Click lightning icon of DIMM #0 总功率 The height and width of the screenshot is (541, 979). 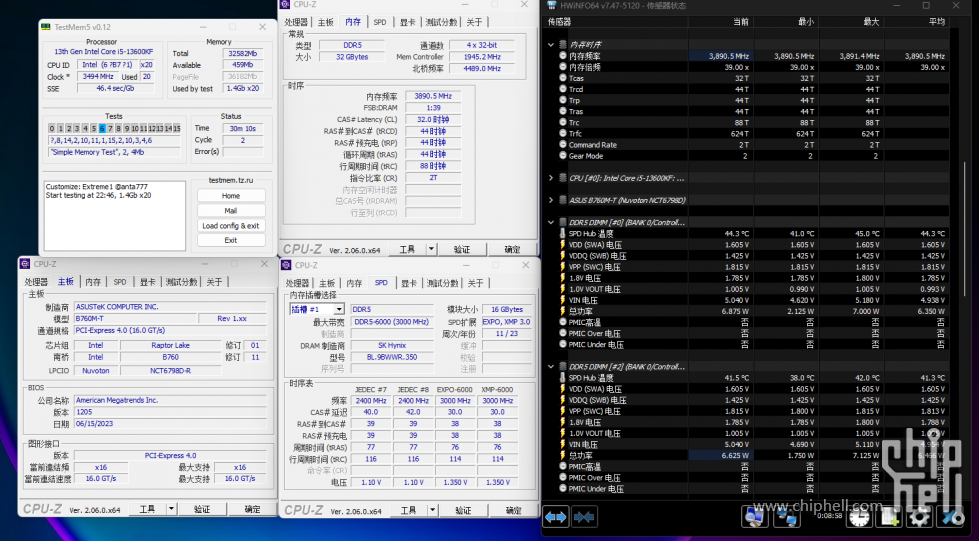pos(563,311)
